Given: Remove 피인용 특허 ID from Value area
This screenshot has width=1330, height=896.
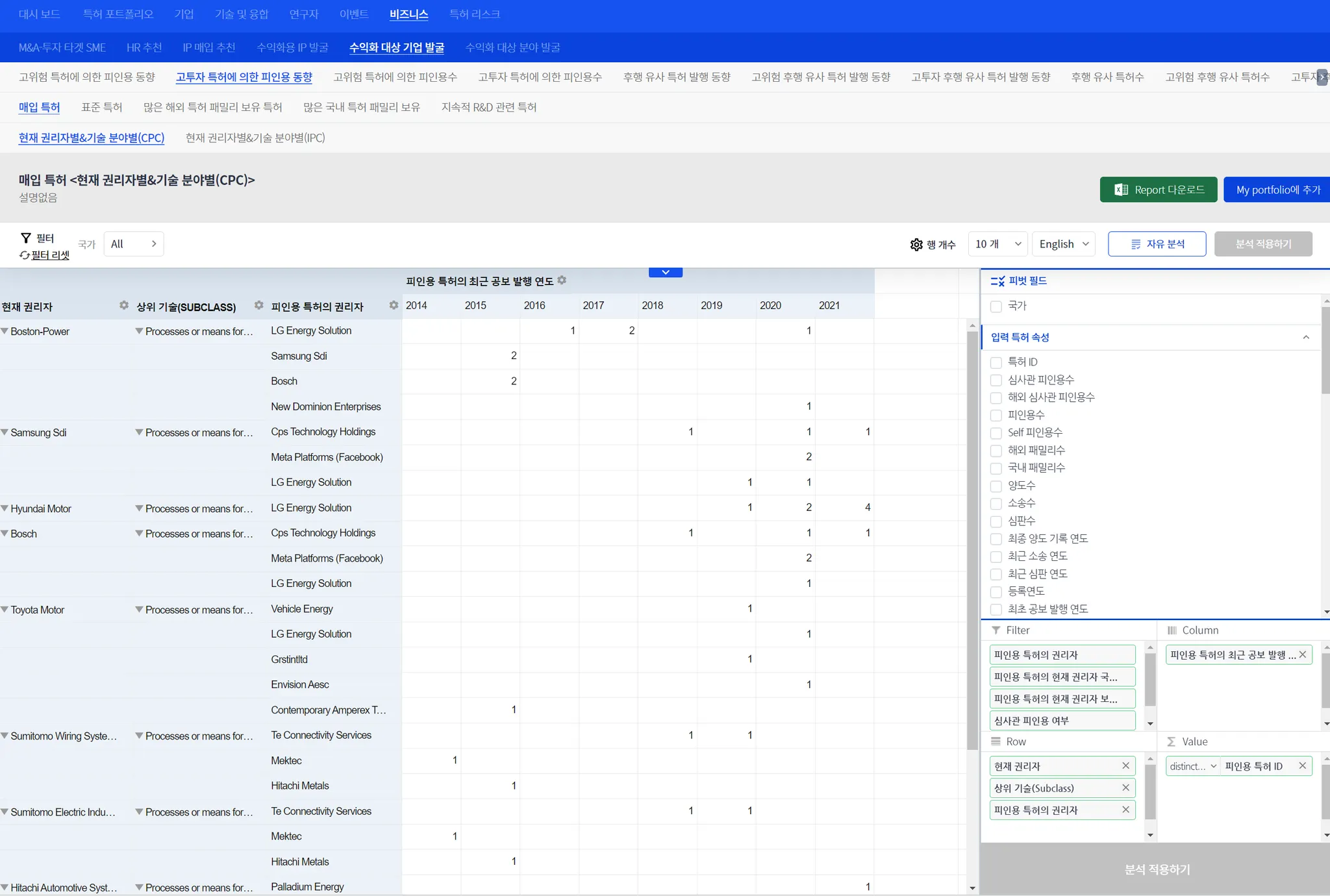Looking at the screenshot, I should (x=1302, y=766).
